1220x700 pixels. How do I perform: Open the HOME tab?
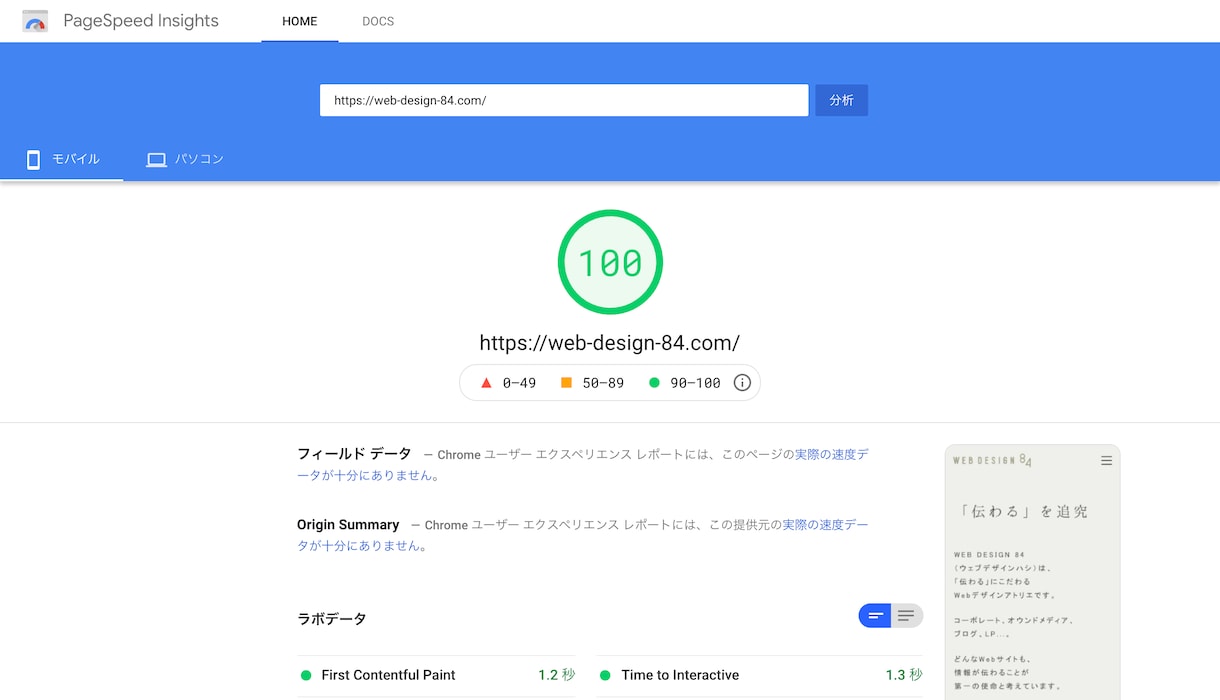300,21
